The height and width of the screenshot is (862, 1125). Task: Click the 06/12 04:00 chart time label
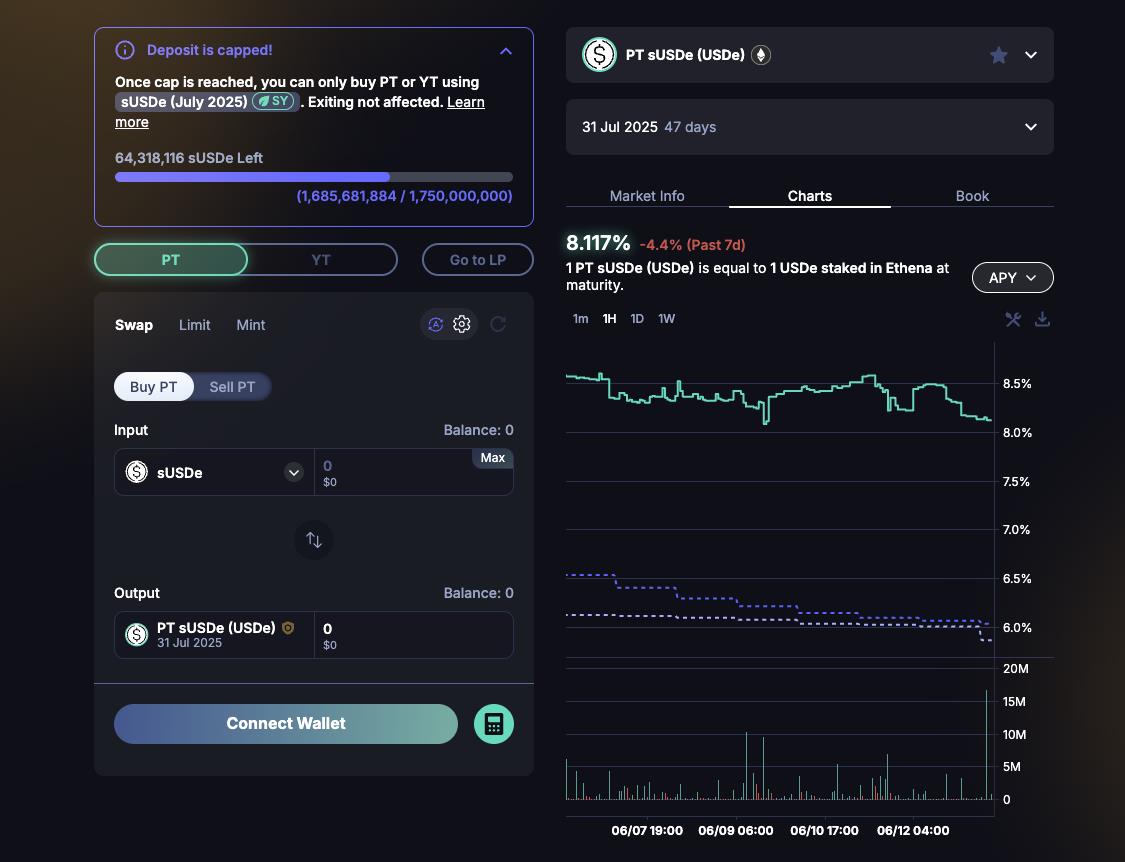(x=913, y=830)
